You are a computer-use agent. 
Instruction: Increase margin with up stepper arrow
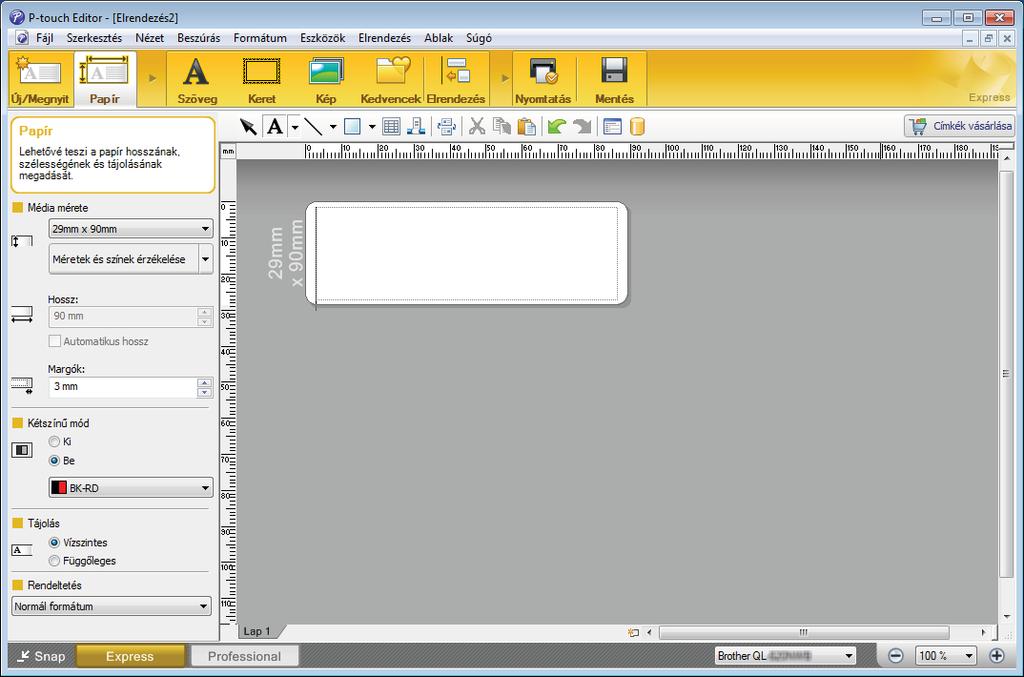pyautogui.click(x=204, y=383)
